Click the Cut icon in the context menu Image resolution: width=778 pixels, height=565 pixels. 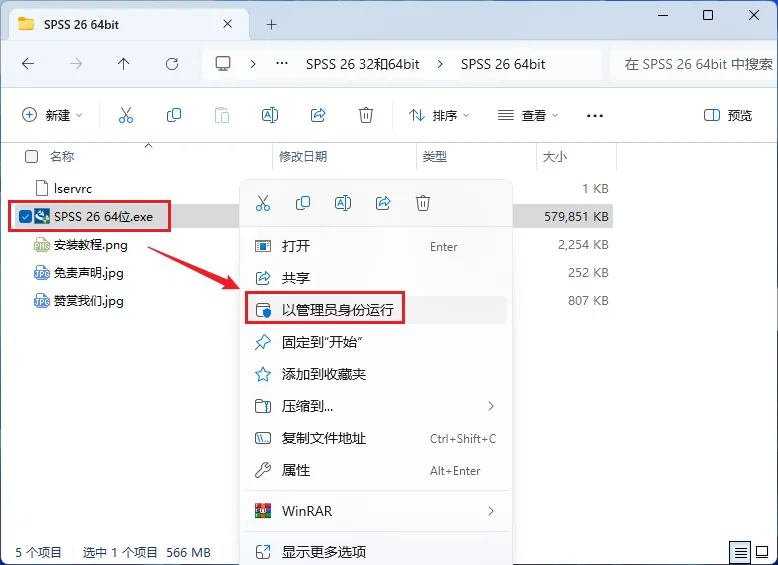pyautogui.click(x=263, y=203)
